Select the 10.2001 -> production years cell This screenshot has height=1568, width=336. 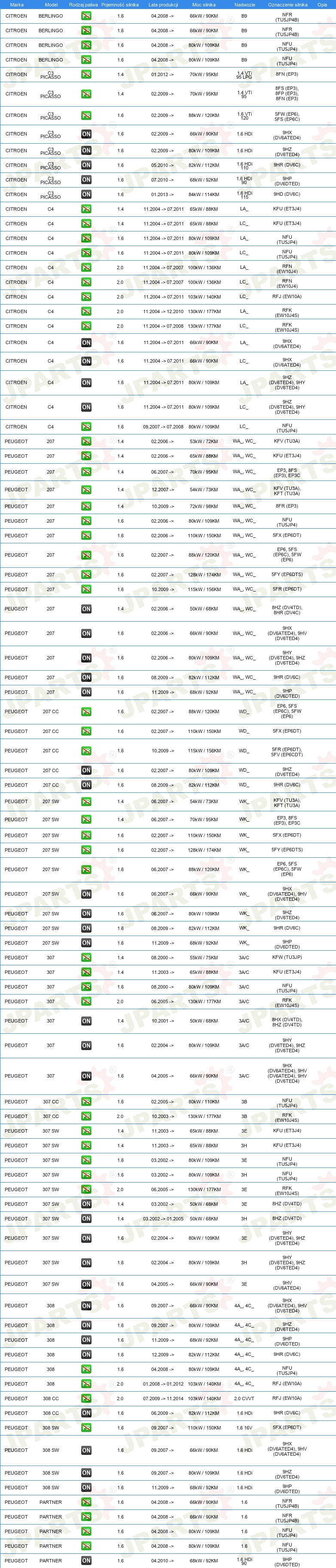point(162,1021)
